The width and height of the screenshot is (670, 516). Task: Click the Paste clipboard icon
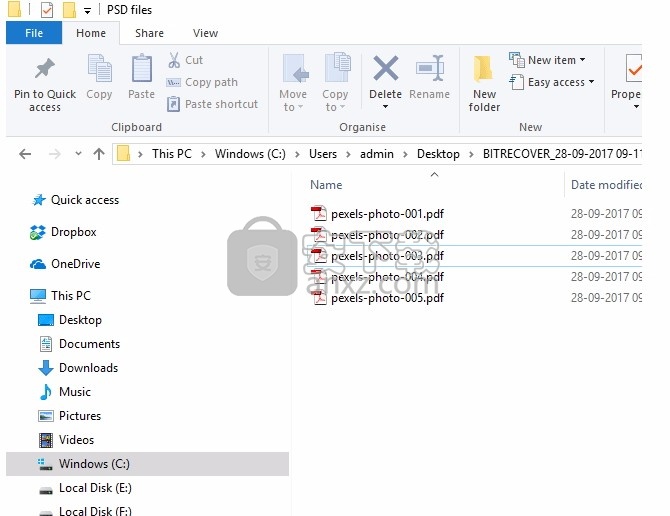141,68
